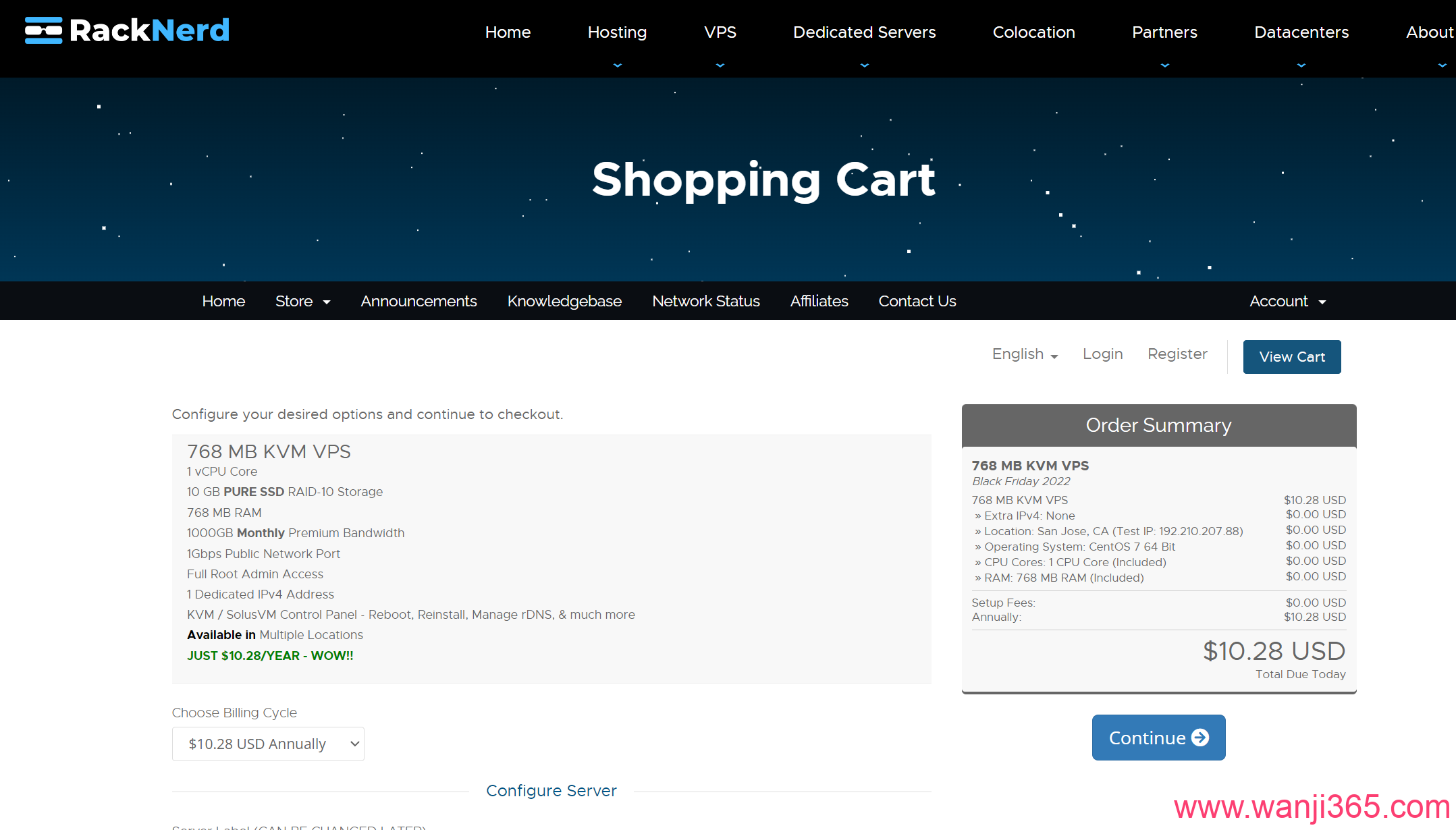The height and width of the screenshot is (830, 1456).
Task: Click the arrow icon in Continue button
Action: tap(1200, 738)
